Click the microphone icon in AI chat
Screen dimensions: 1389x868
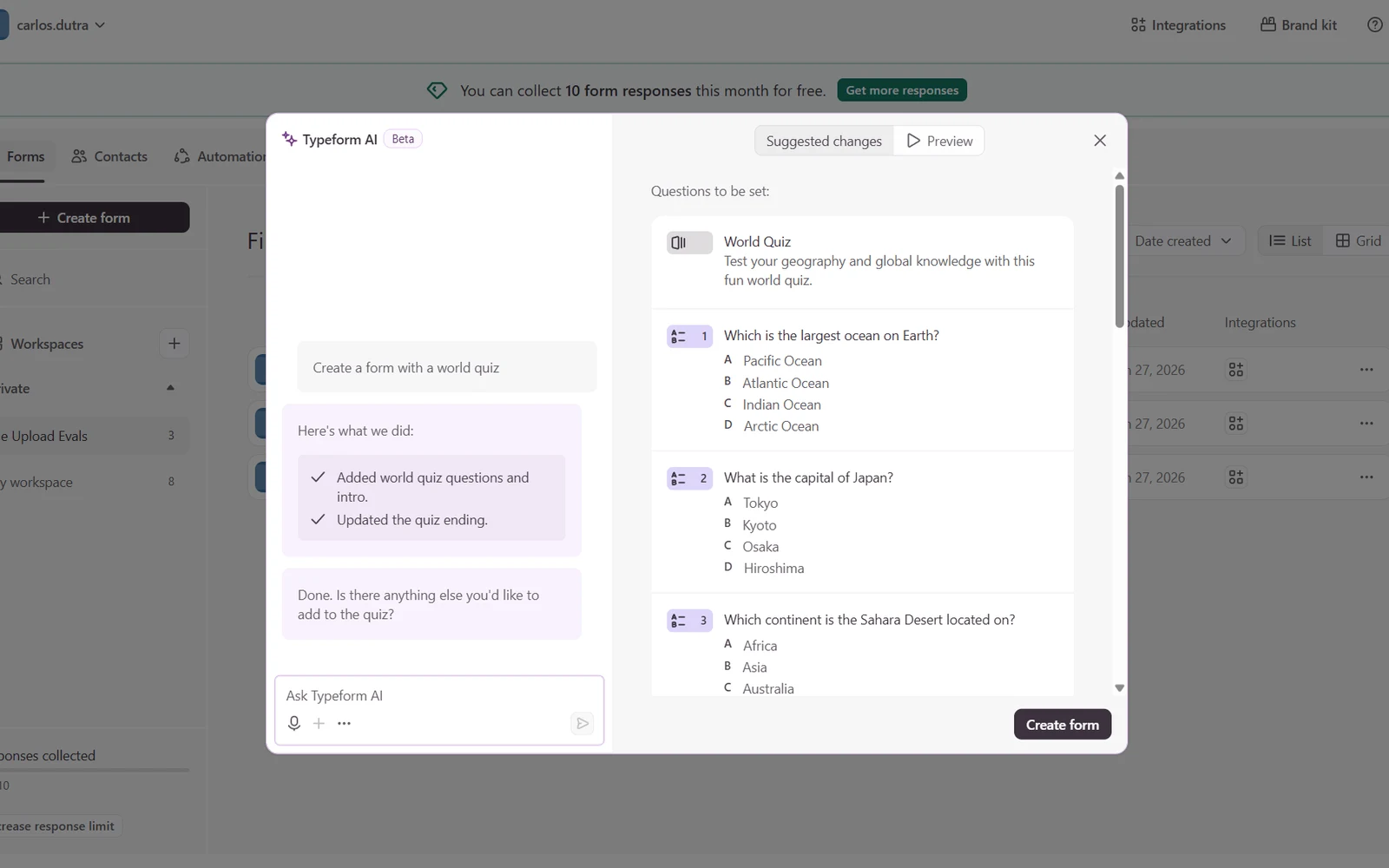point(294,723)
